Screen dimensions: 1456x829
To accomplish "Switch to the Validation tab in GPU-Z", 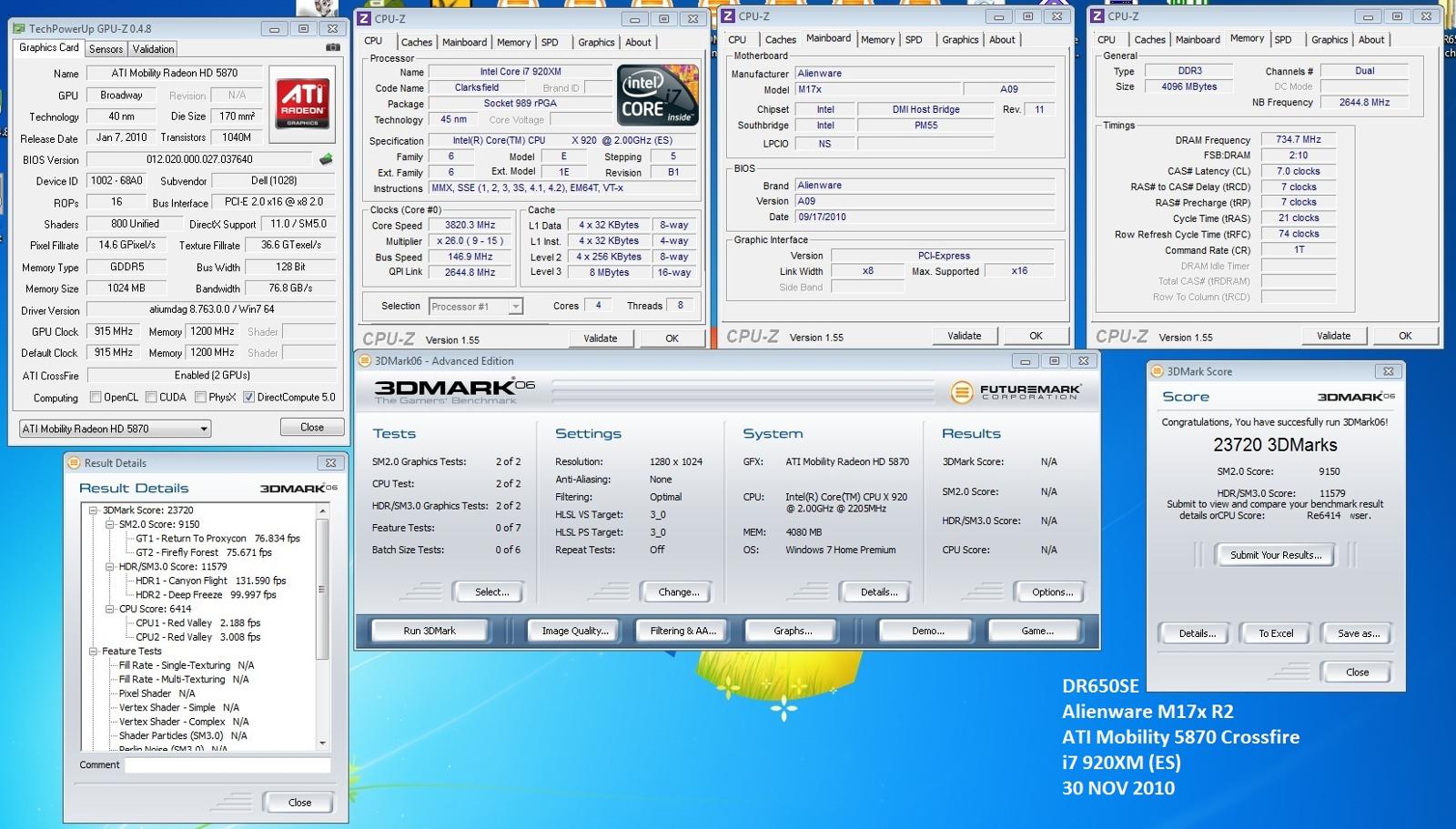I will 153,49.
